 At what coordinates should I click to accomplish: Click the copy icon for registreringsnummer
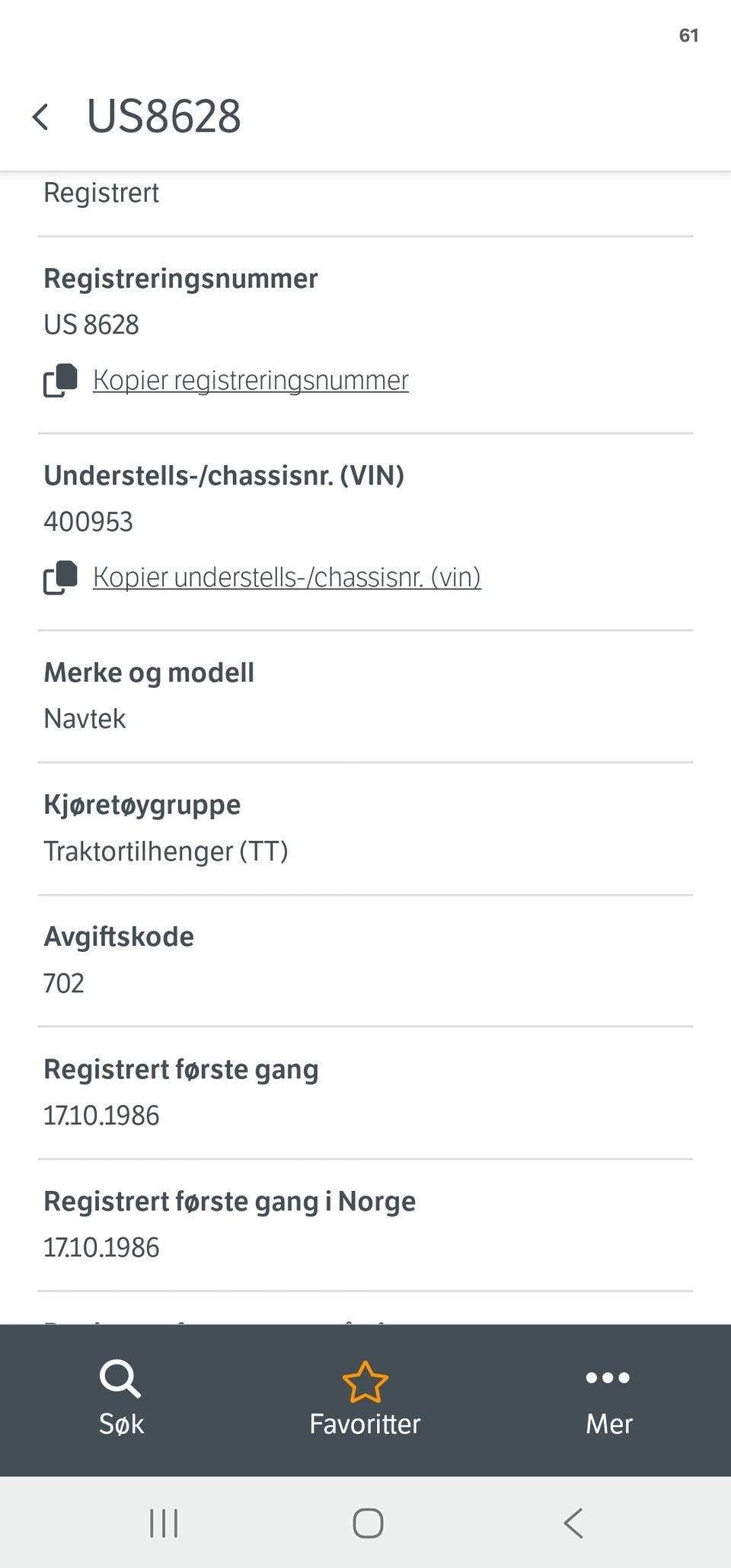[x=60, y=380]
